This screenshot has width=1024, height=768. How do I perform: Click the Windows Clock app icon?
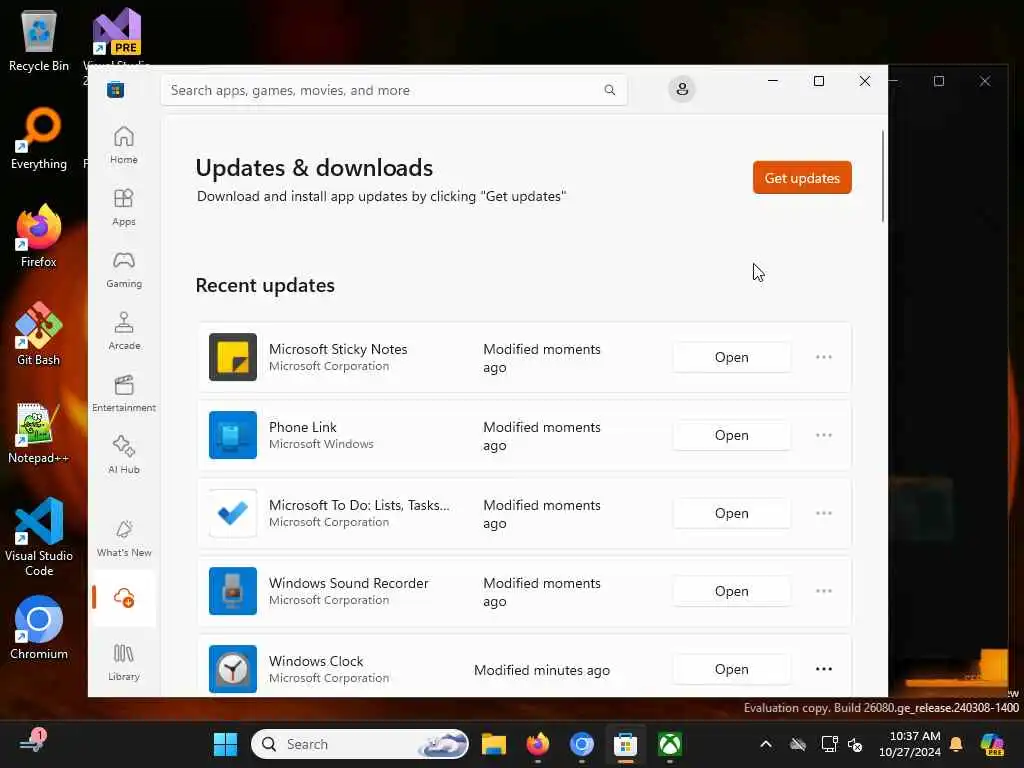[232, 669]
